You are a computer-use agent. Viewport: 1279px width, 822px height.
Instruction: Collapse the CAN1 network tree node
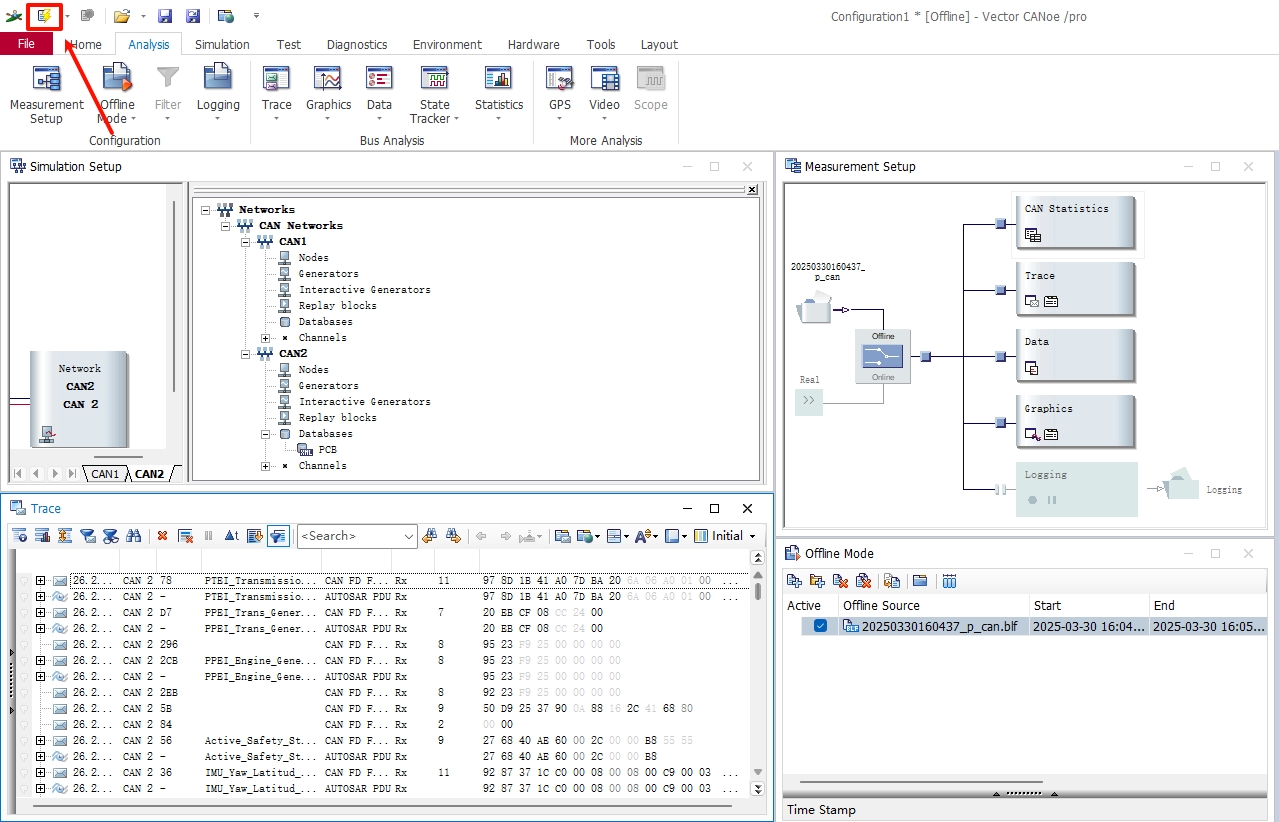[246, 242]
